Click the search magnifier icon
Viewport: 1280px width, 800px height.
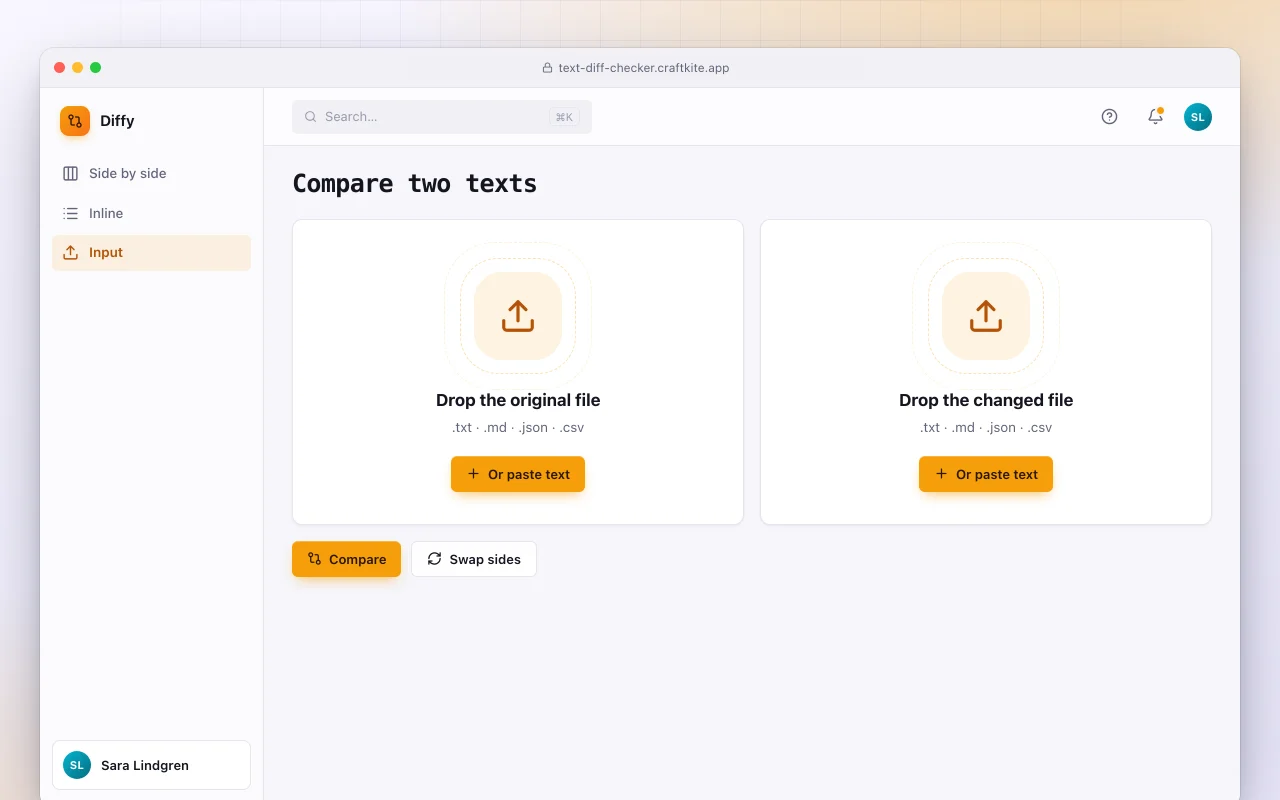(x=311, y=117)
